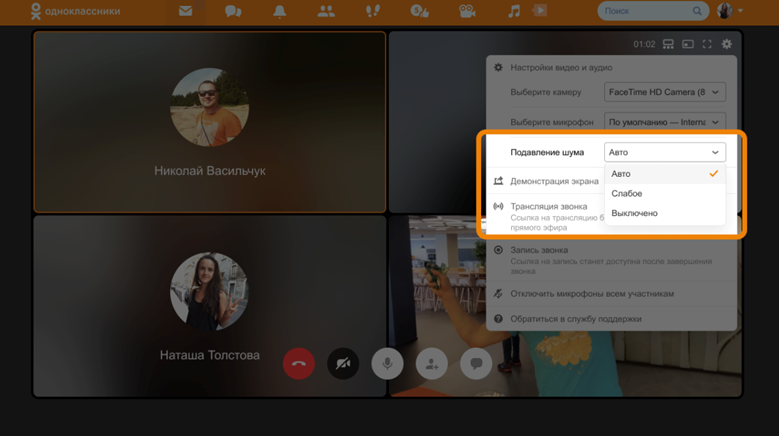
Task: Open the video play icon next to music
Action: tap(540, 10)
